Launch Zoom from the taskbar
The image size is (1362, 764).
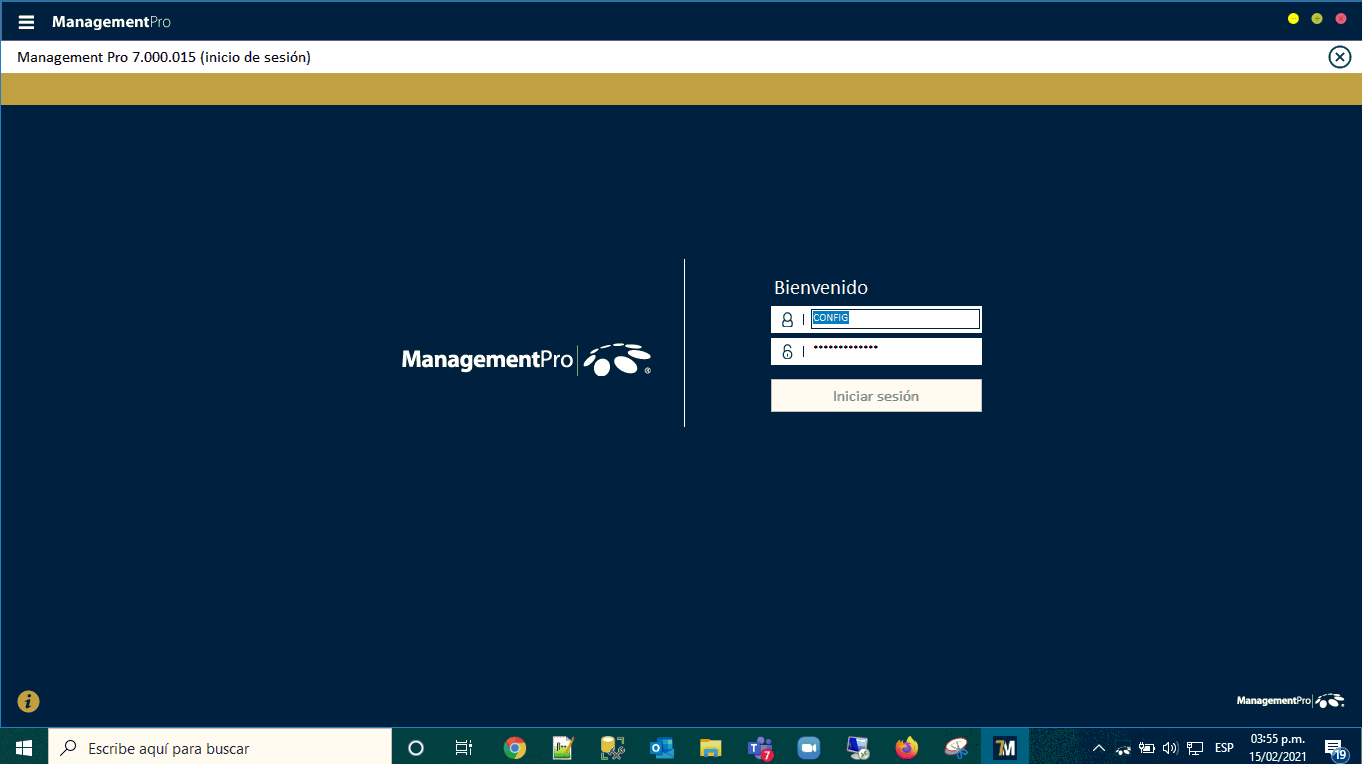click(x=808, y=747)
